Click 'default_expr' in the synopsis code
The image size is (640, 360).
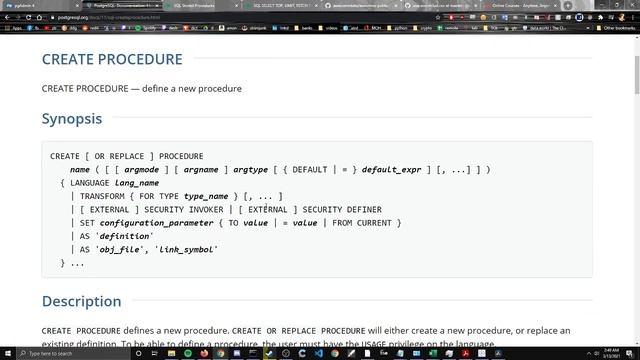[x=391, y=170]
